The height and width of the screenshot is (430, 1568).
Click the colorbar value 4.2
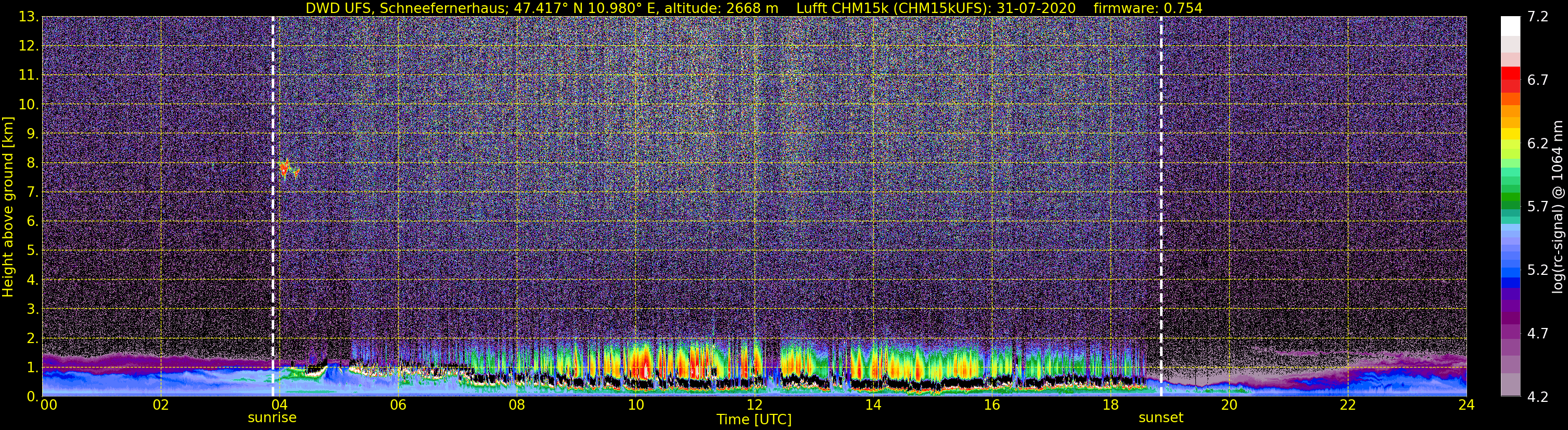pos(1538,397)
